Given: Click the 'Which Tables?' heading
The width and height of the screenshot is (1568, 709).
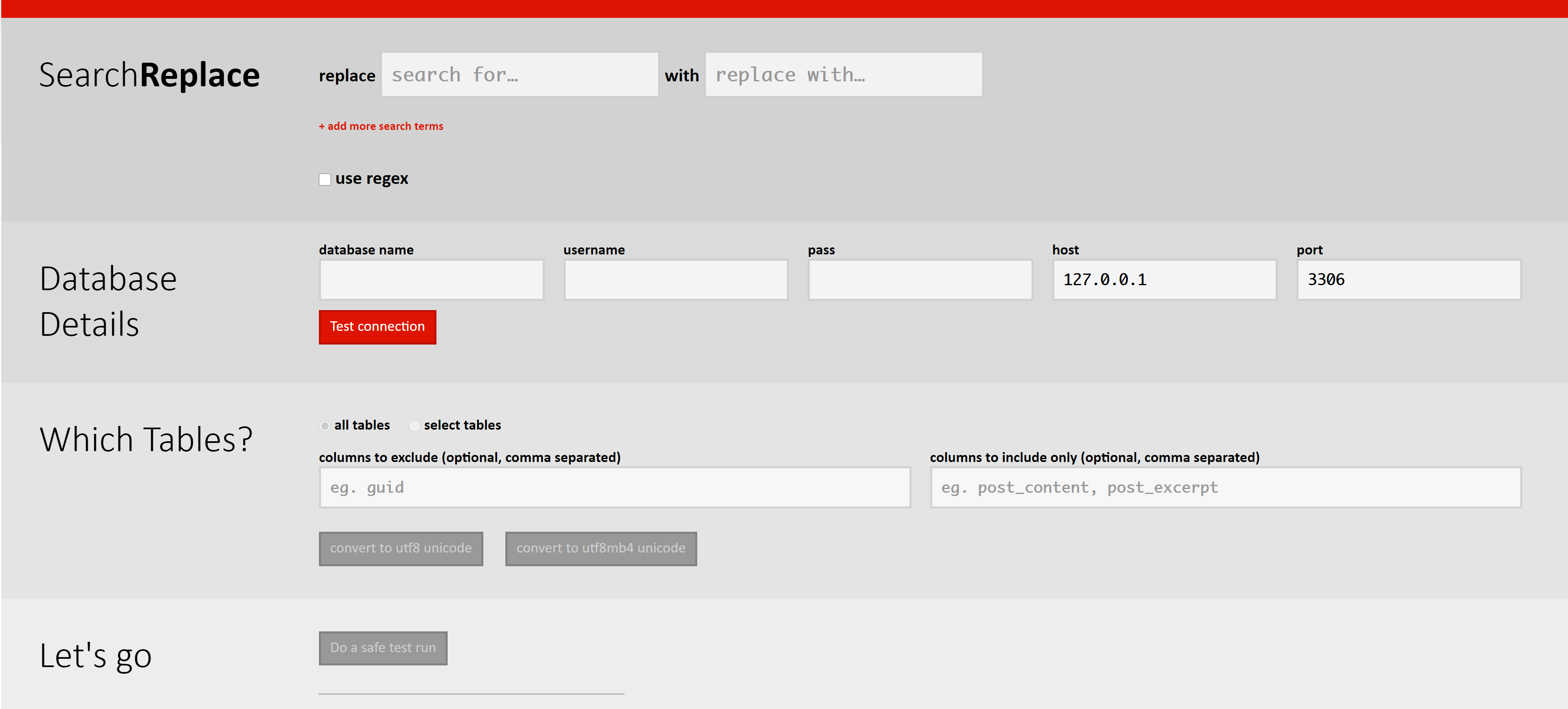Looking at the screenshot, I should 146,439.
